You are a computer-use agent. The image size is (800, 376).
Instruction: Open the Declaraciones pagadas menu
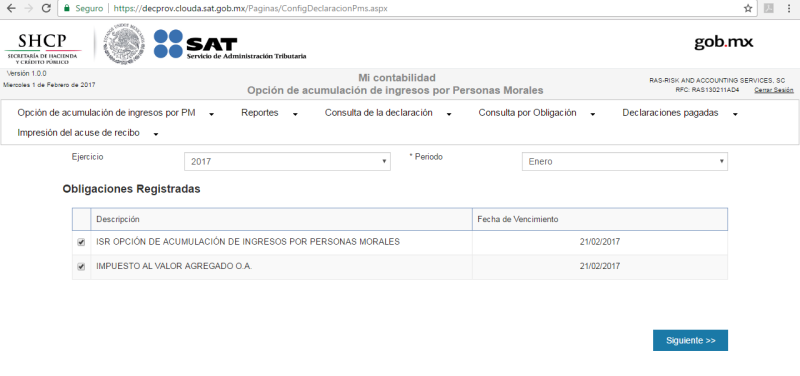670,113
